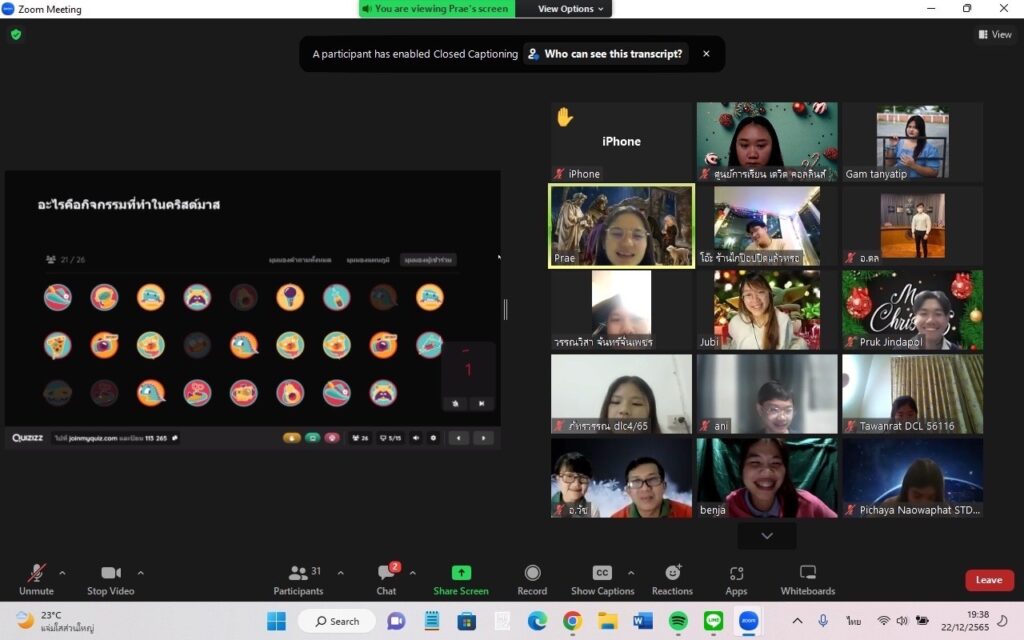Expand video options arrow beside Stop Video
Viewport: 1024px width, 640px height.
click(140, 573)
